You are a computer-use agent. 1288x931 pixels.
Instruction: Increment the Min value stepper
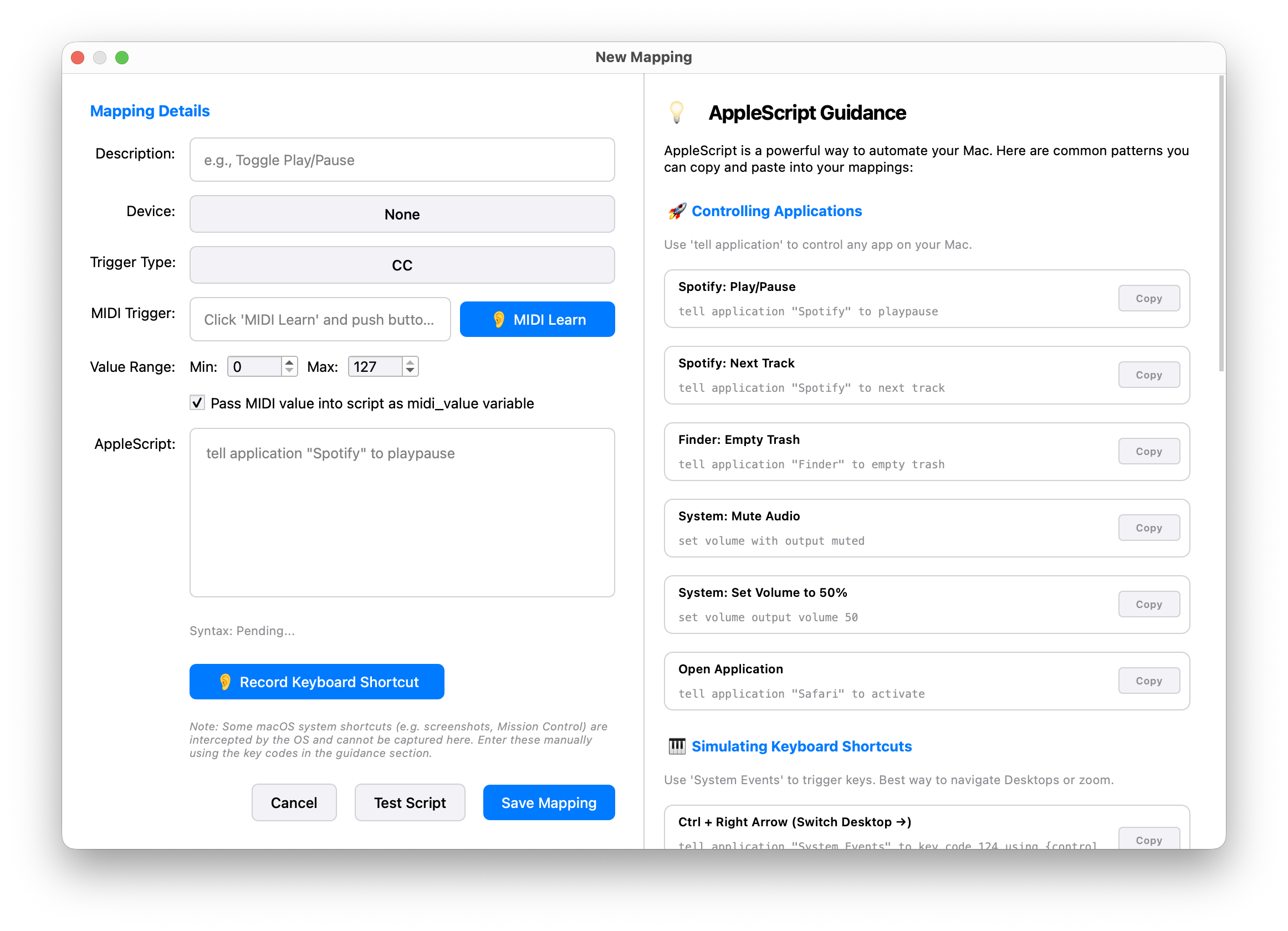tap(290, 362)
